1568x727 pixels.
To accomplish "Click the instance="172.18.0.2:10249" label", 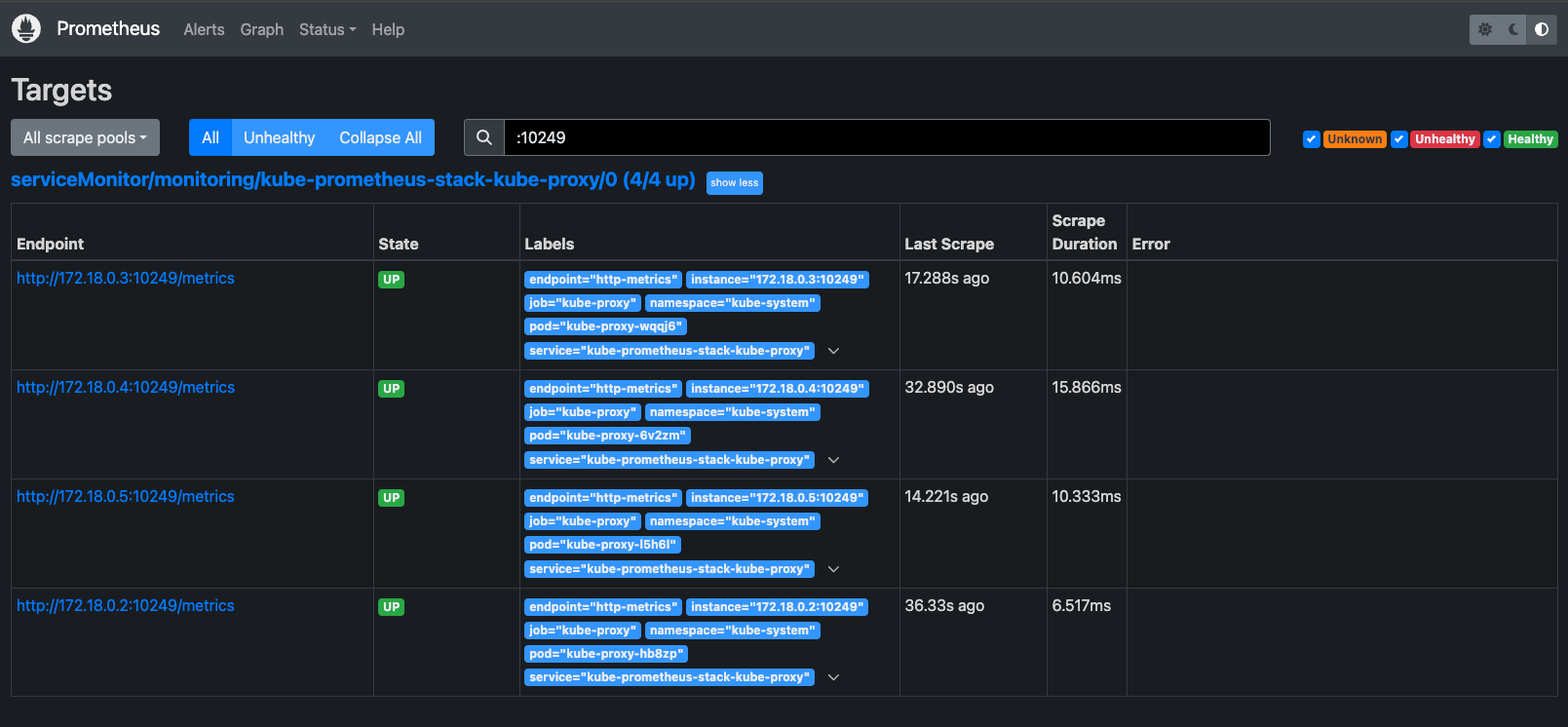I will click(778, 607).
